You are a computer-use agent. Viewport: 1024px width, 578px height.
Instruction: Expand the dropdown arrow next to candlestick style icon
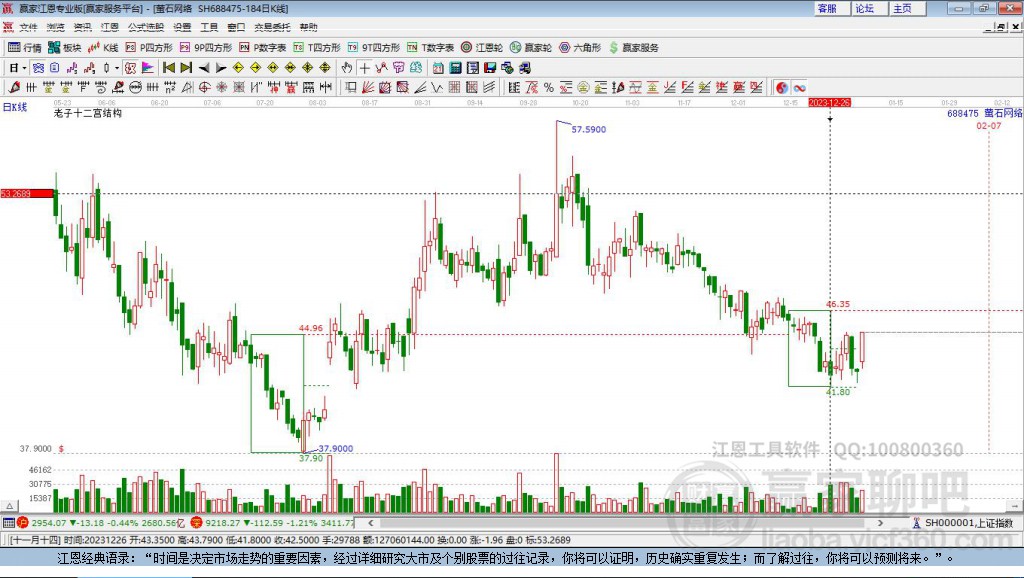117,67
